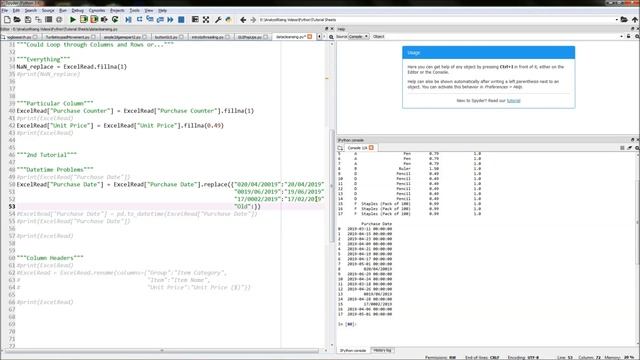Re-run the last script
Image resolution: width=640 pixels, height=360 pixels.
pos(115,19)
